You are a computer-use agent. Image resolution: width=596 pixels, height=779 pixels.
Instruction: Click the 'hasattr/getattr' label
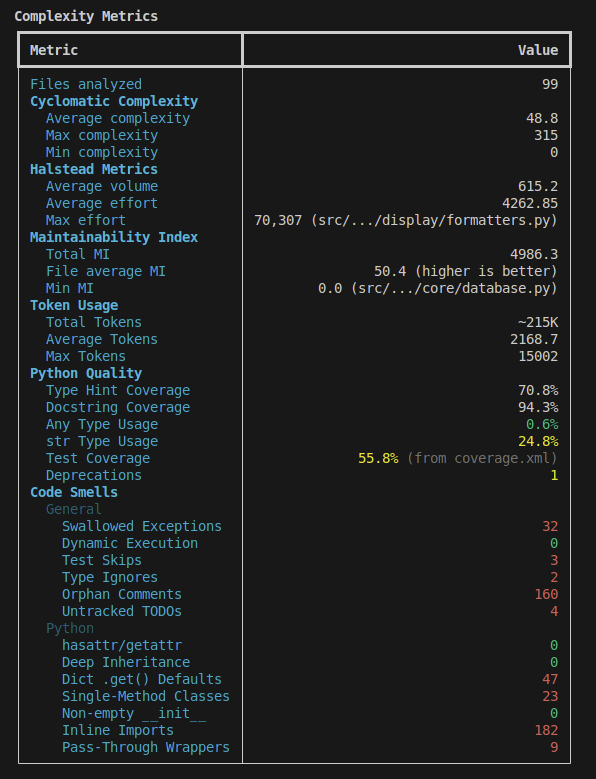122,645
